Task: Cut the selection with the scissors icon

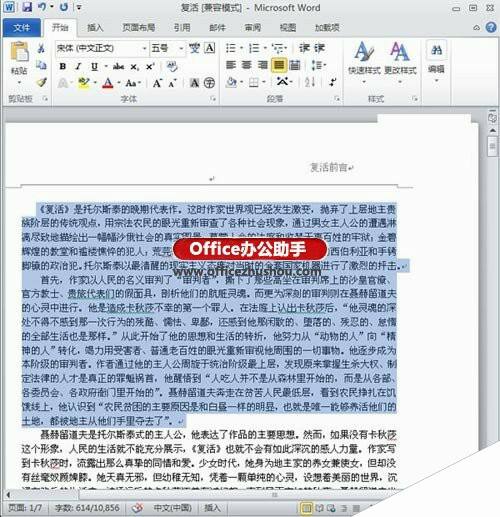Action: (41, 48)
